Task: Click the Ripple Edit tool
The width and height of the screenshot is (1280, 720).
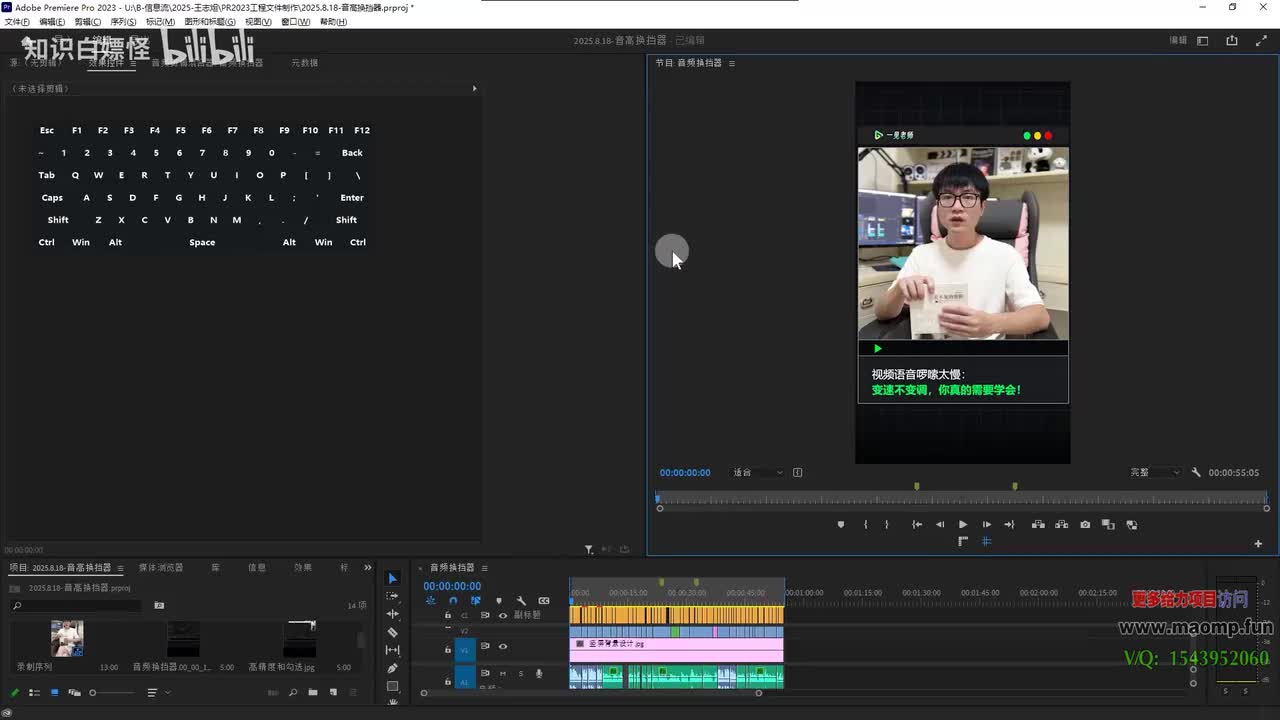Action: pyautogui.click(x=392, y=614)
